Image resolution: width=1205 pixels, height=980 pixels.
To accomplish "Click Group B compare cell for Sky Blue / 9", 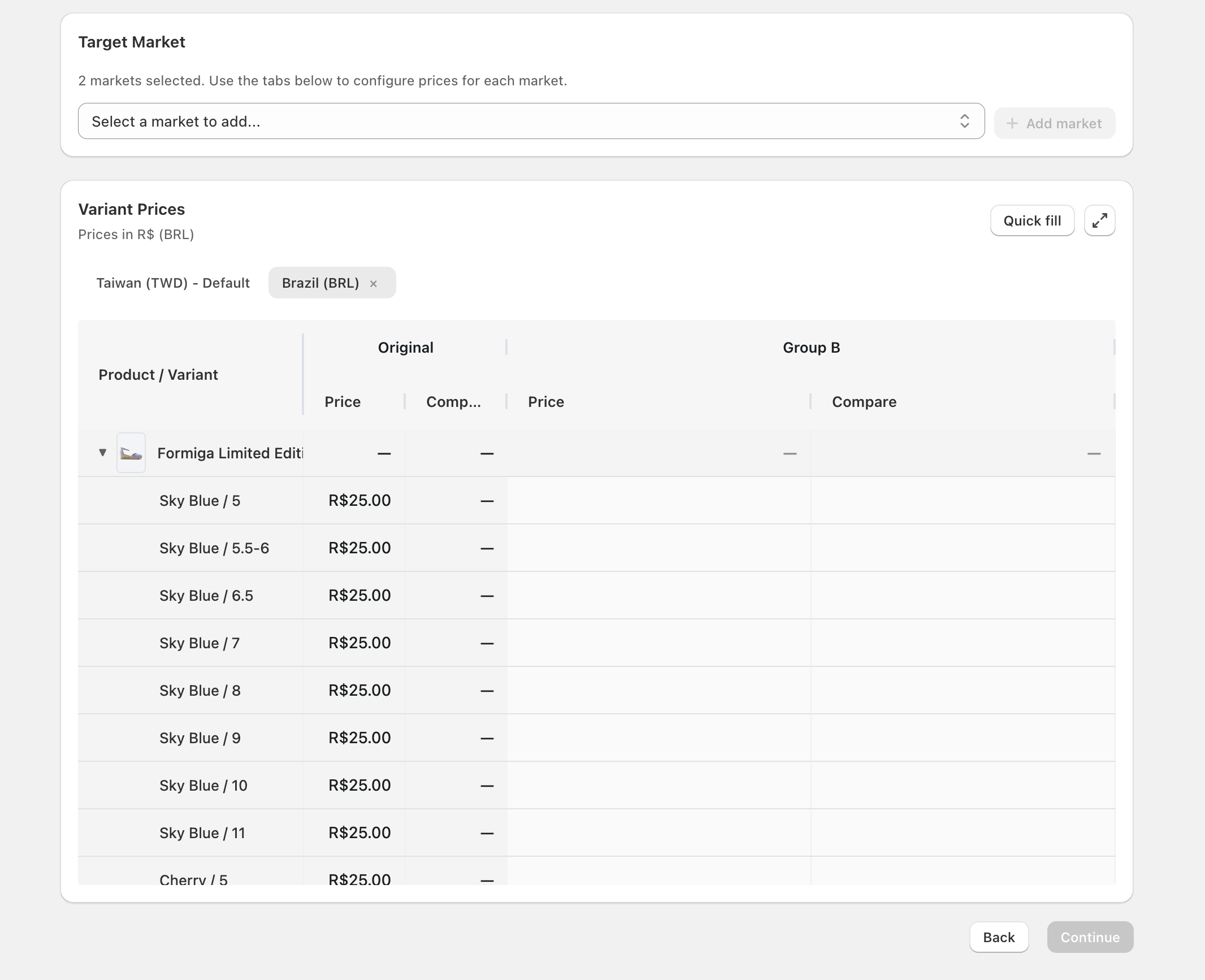I will [x=962, y=738].
